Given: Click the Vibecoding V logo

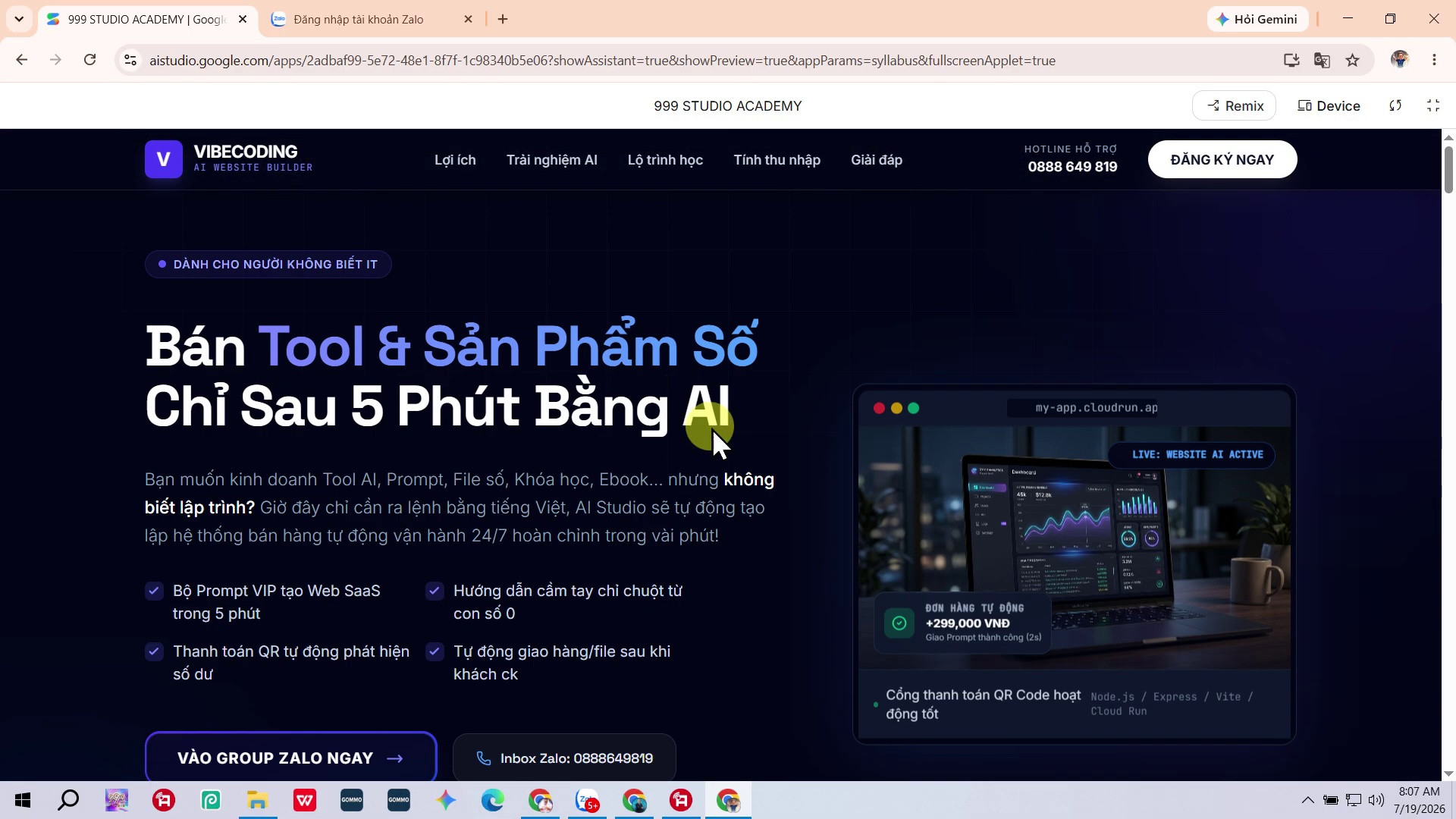Looking at the screenshot, I should point(163,159).
